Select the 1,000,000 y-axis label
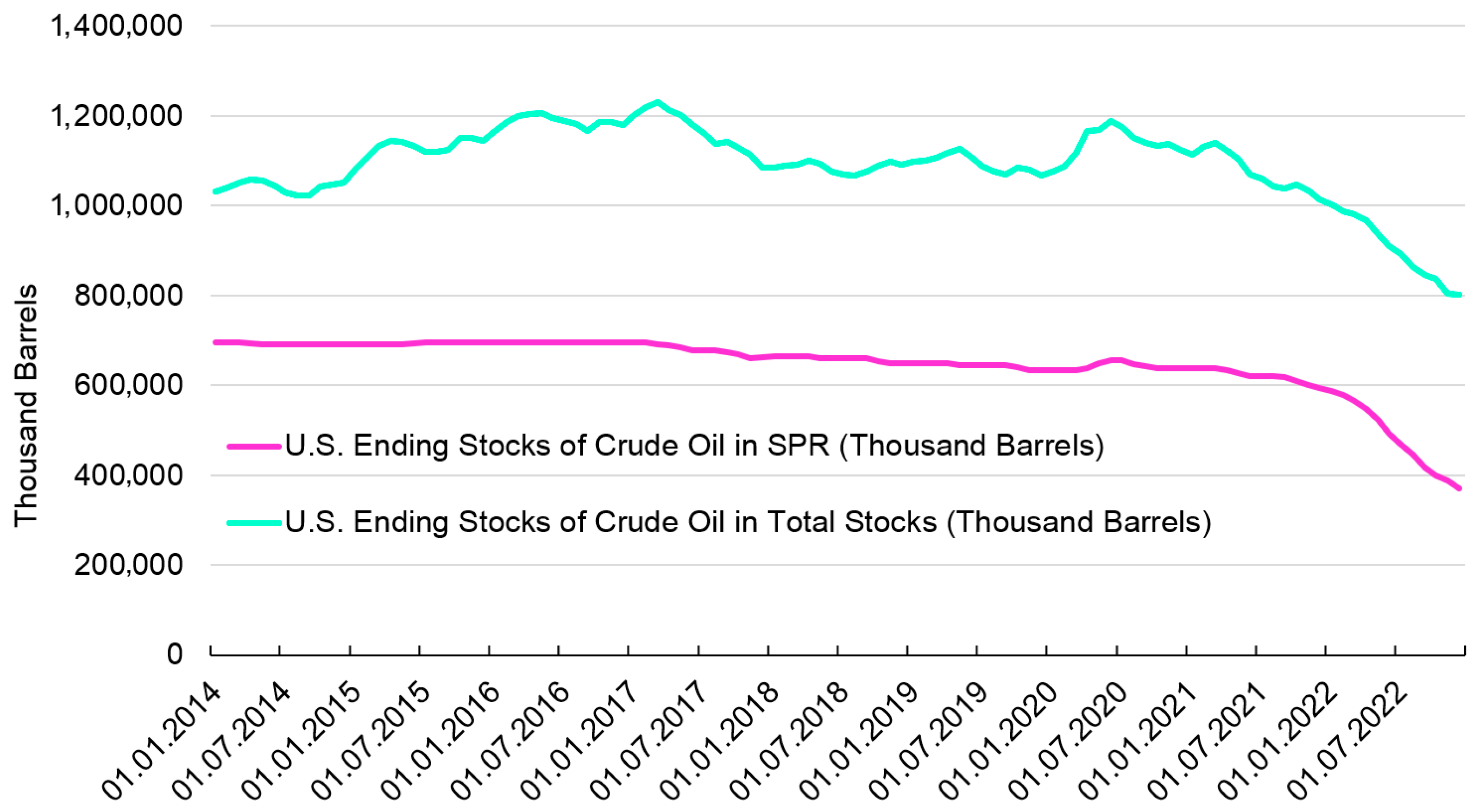This screenshot has width=1479, height=812. [117, 206]
